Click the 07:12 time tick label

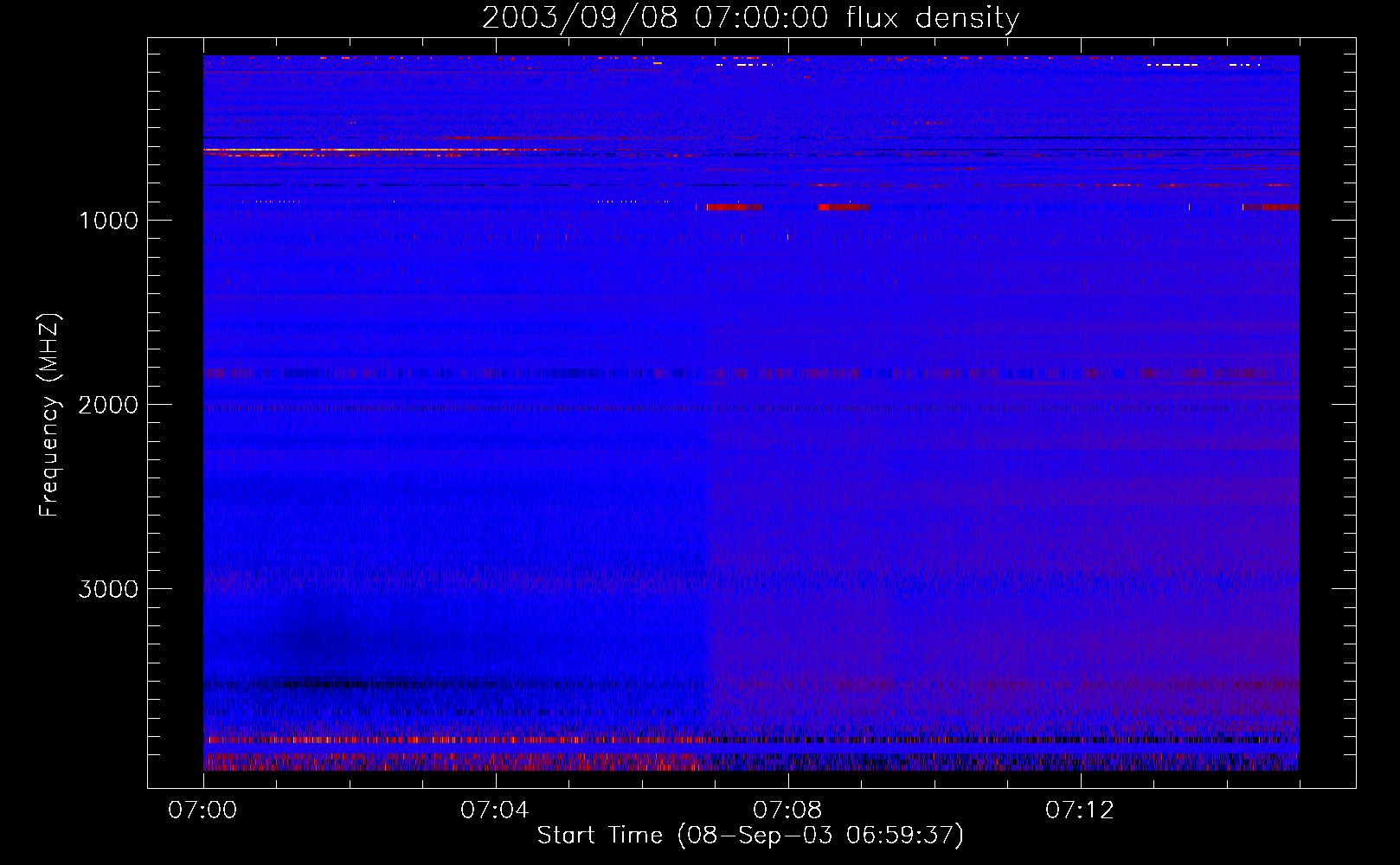pyautogui.click(x=1080, y=811)
